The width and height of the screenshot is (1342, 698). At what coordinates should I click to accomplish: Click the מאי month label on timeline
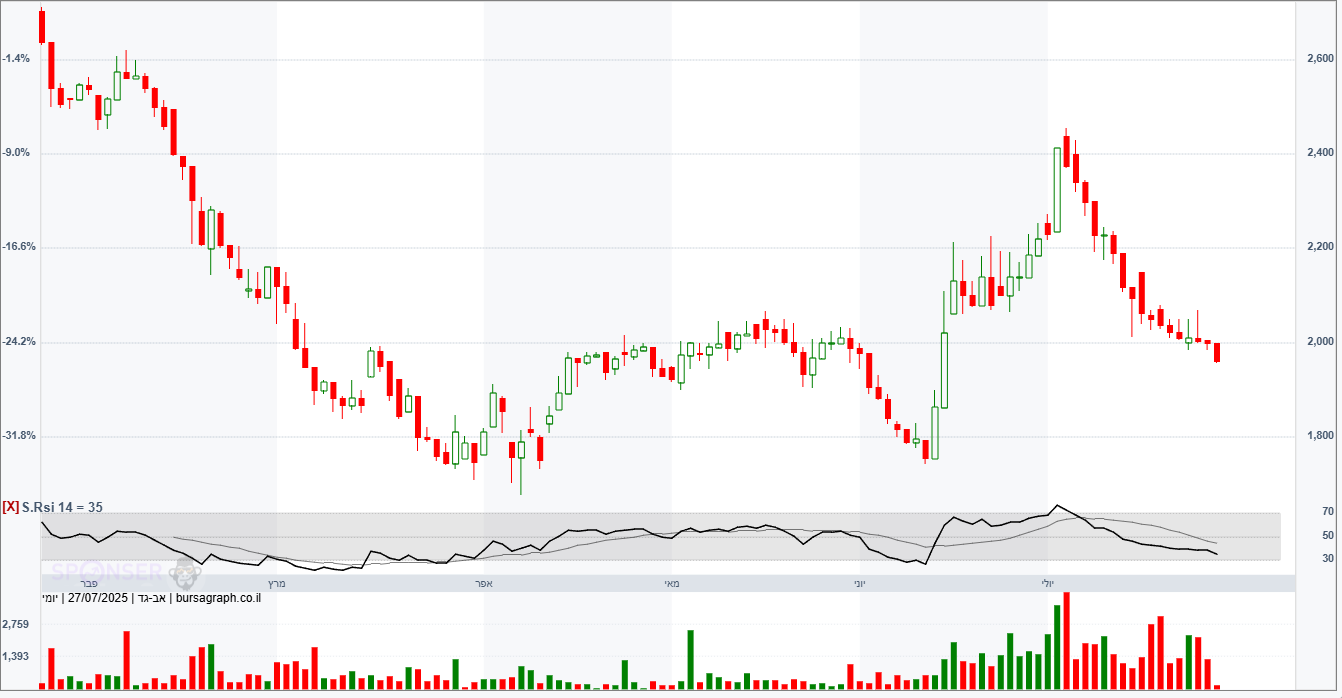tap(672, 582)
